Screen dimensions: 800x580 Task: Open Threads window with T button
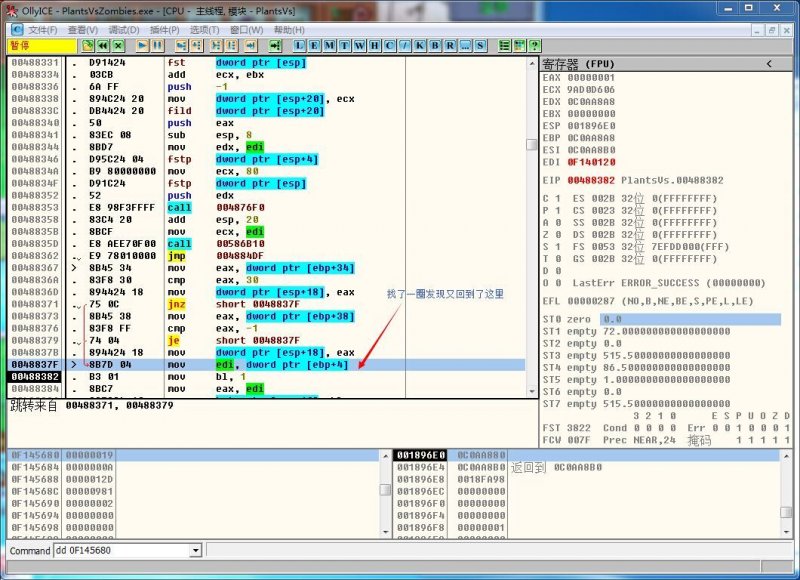(344, 45)
